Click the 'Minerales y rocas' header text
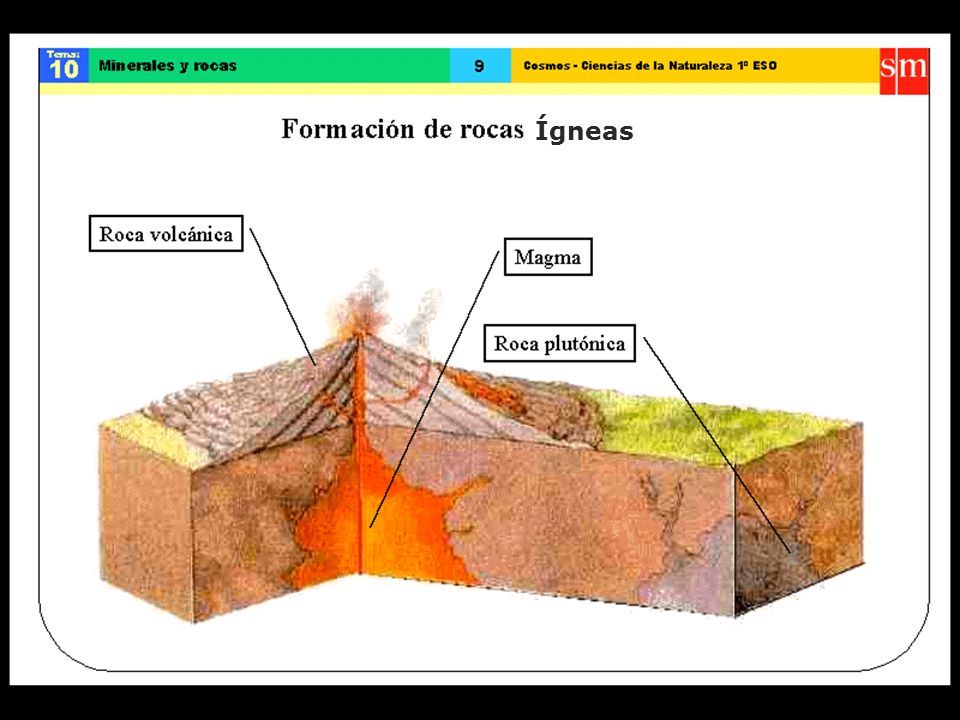The height and width of the screenshot is (720, 960). point(167,66)
